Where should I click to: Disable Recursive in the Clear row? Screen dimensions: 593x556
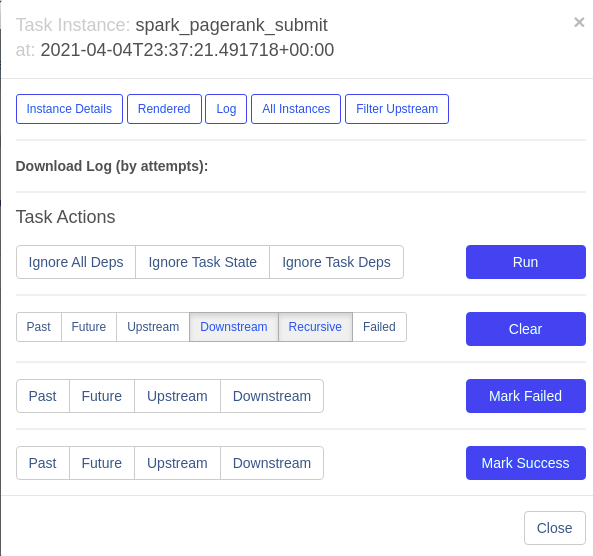(x=315, y=327)
